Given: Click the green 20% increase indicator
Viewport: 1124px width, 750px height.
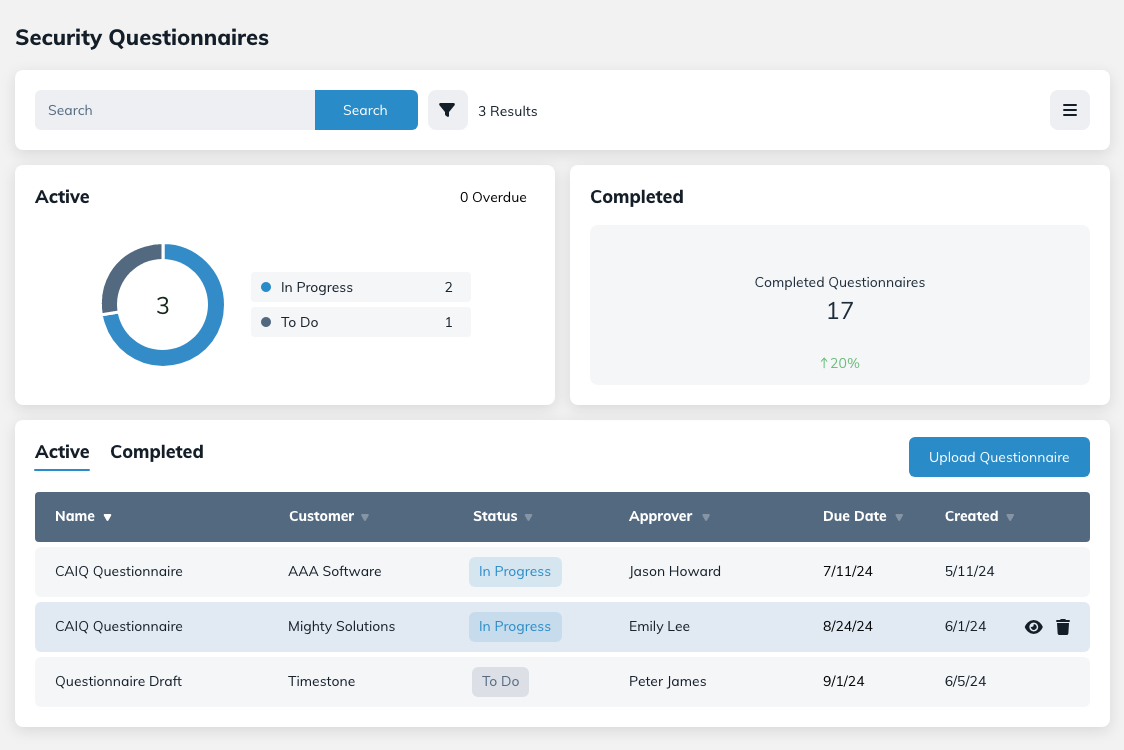Looking at the screenshot, I should pos(839,363).
